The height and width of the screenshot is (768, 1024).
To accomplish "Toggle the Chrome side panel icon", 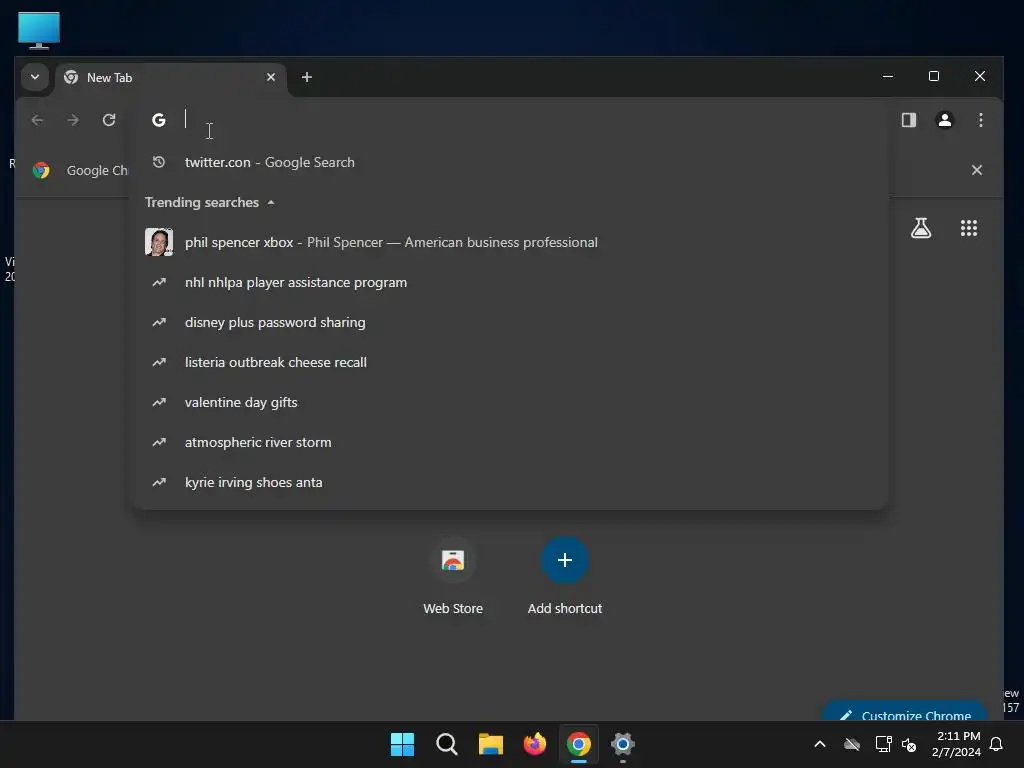I will click(908, 120).
